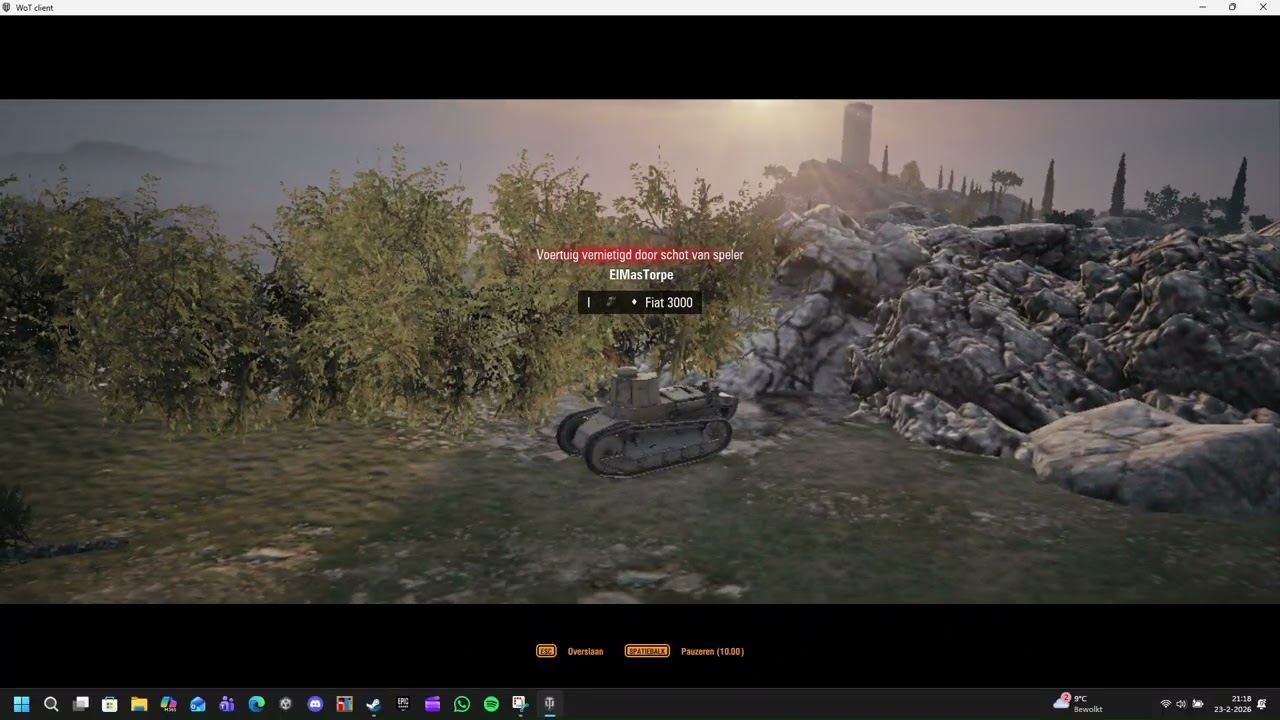Open Microsoft 365 Copilot taskbar icon

point(169,704)
